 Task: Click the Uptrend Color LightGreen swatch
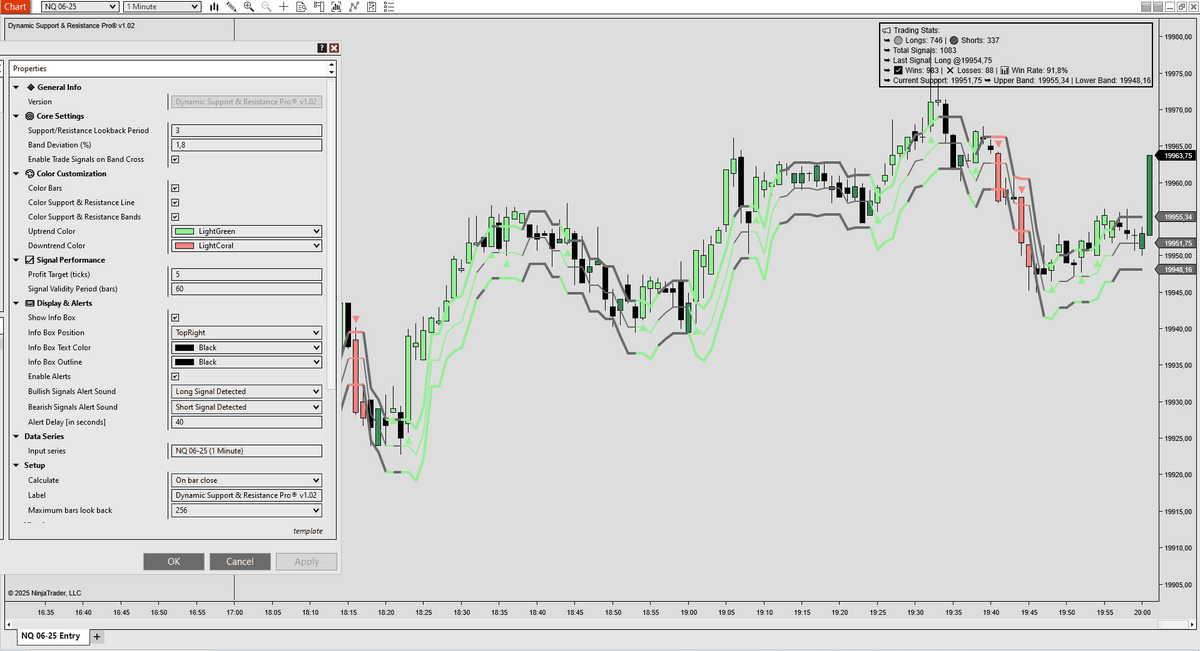click(x=184, y=231)
